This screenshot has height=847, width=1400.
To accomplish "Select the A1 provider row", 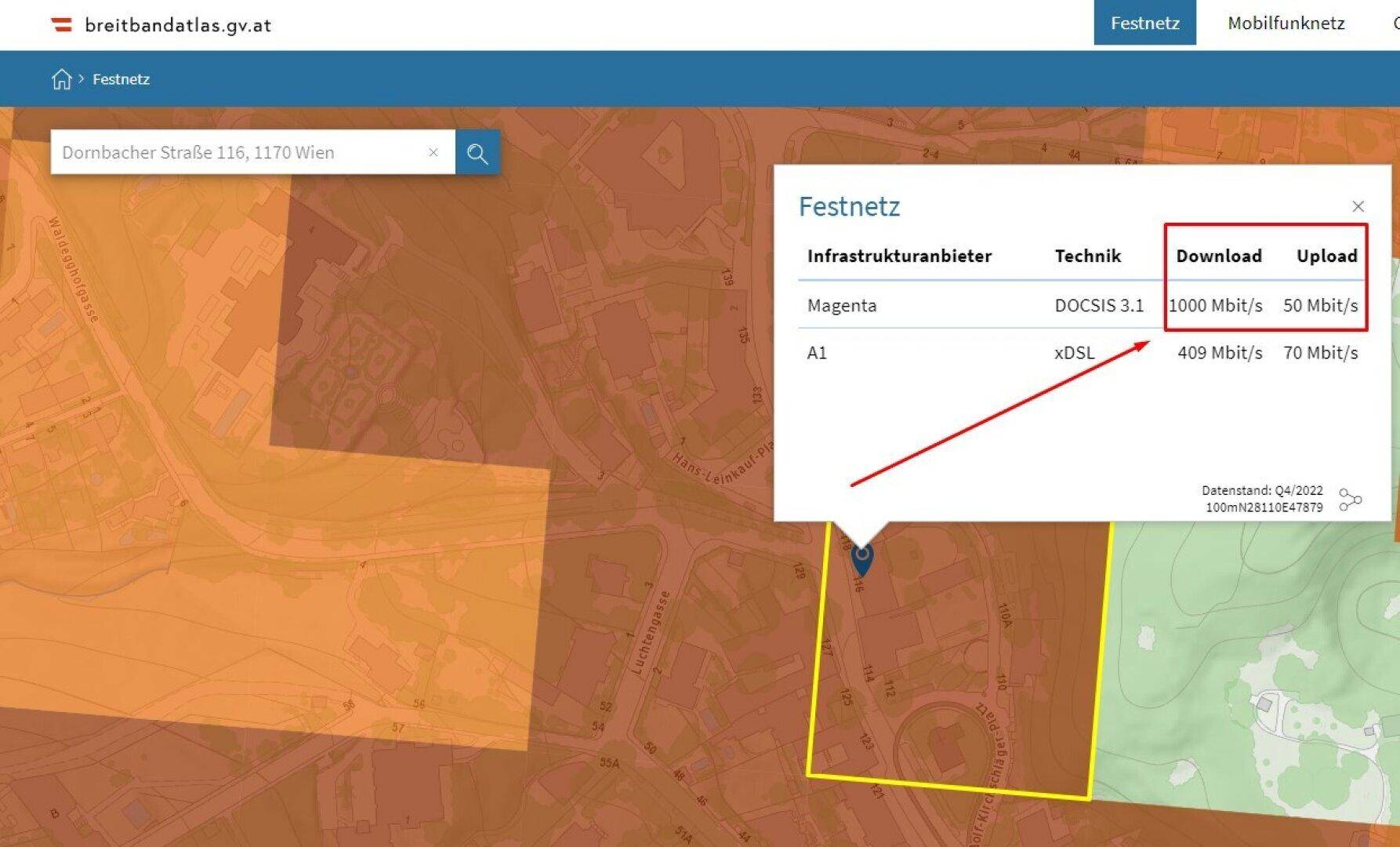I will click(x=817, y=353).
